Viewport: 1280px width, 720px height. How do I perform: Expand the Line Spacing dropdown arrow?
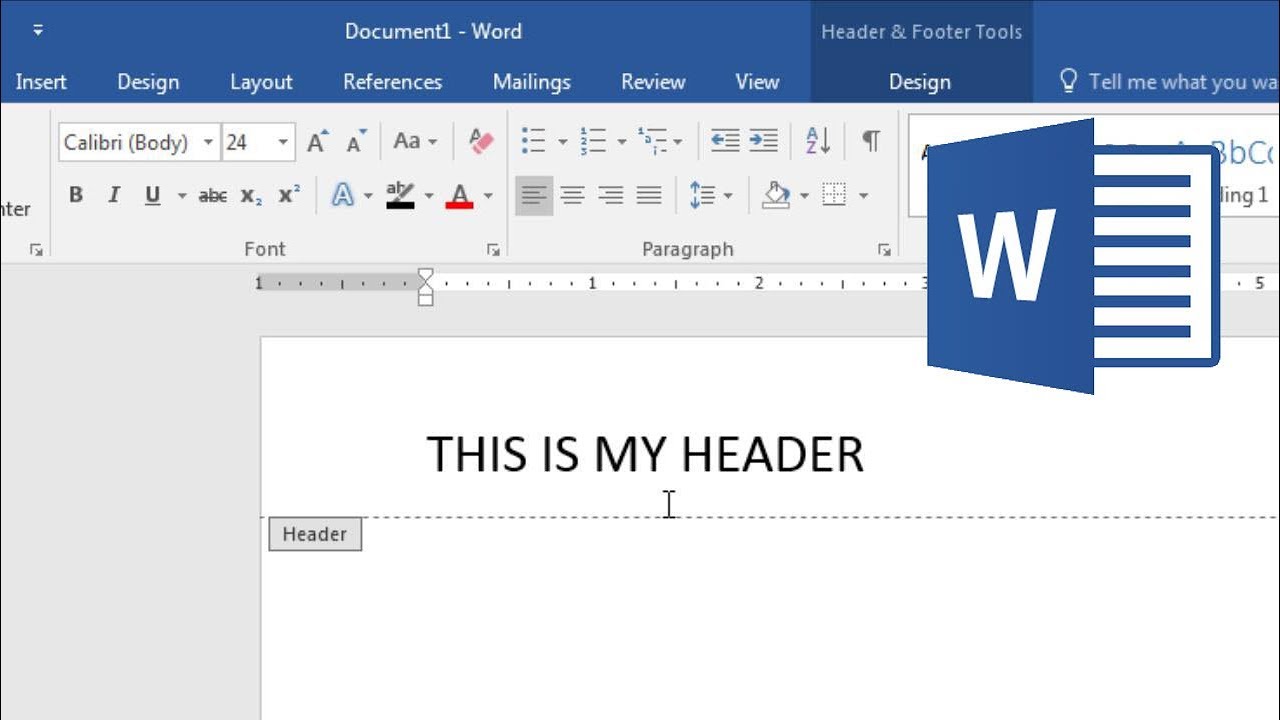[727, 196]
